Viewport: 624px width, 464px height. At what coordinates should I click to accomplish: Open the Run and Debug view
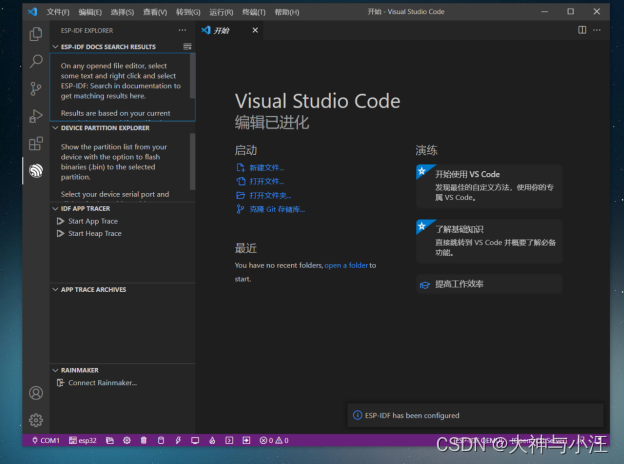coord(36,116)
